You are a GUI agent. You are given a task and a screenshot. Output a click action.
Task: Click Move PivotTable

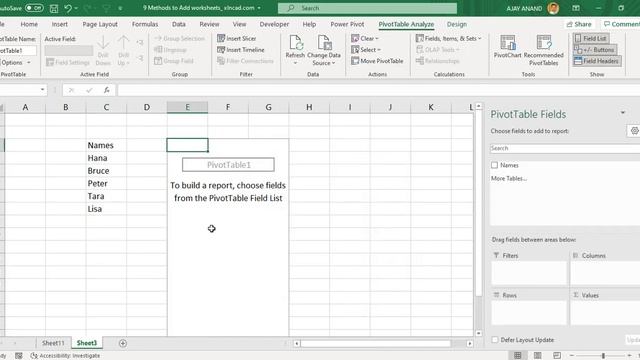coord(377,61)
